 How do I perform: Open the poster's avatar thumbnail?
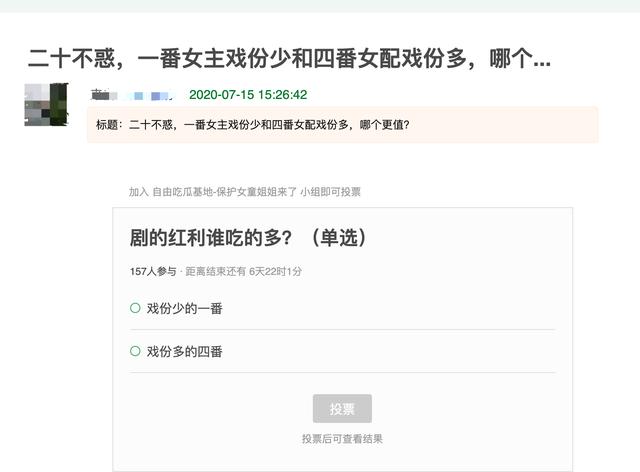47,105
